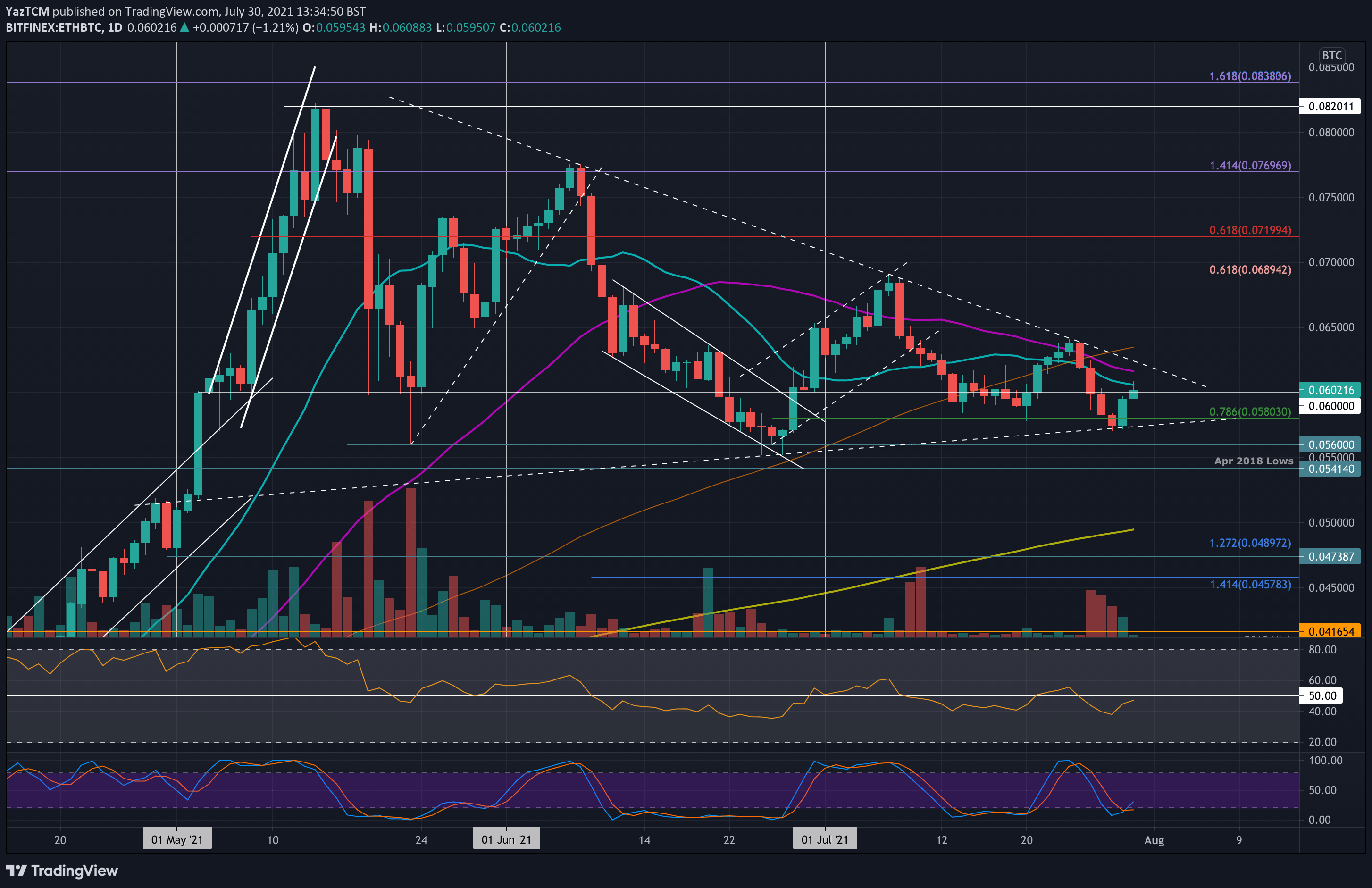
Task: Click the high value H:0.060883
Action: pyautogui.click(x=401, y=28)
